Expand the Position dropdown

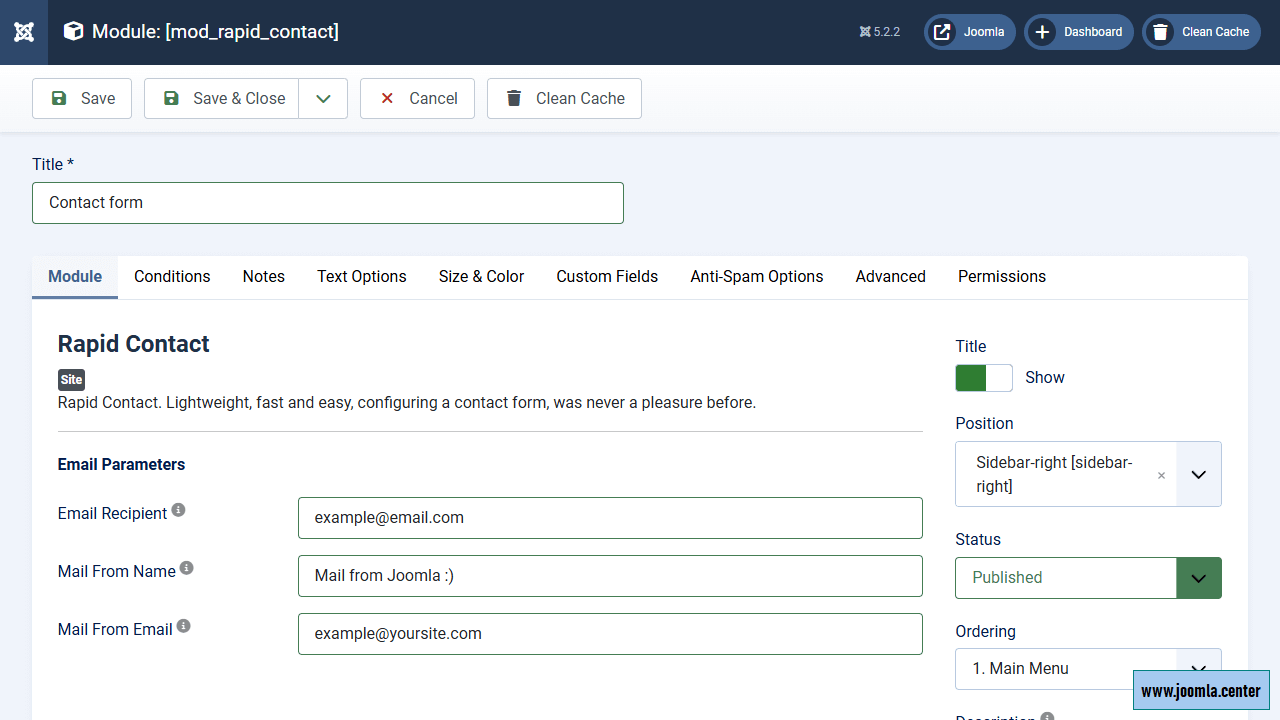(x=1199, y=474)
